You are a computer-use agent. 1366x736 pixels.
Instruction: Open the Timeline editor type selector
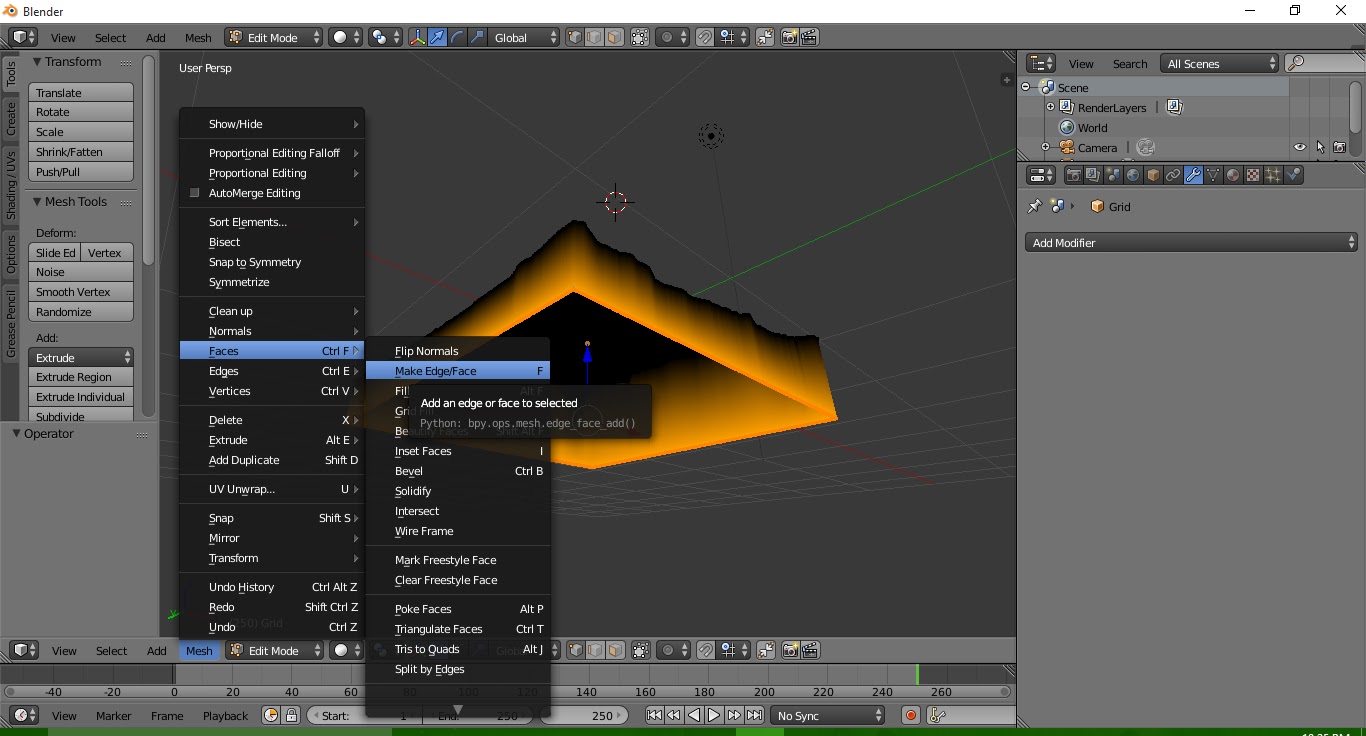(24, 715)
